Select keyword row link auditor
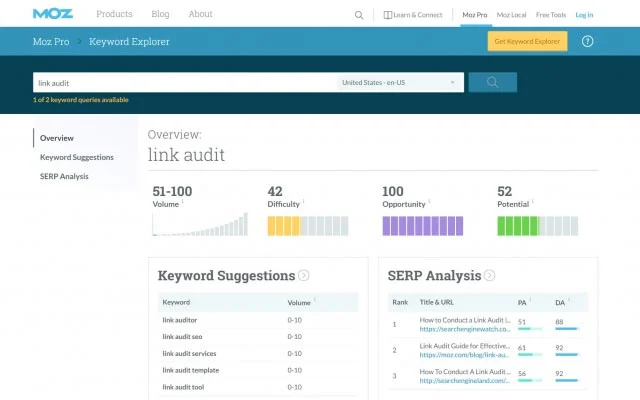 (x=258, y=320)
